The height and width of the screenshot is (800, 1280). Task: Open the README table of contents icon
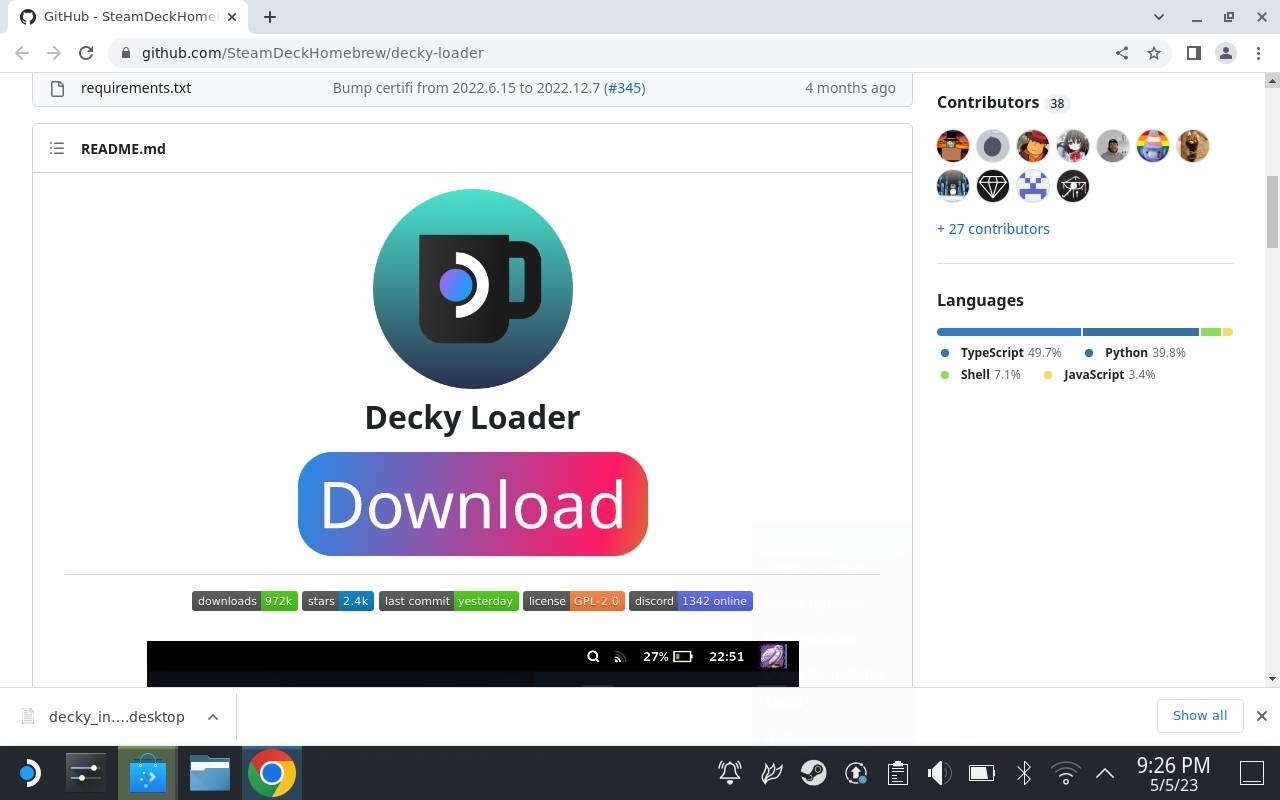pos(57,148)
